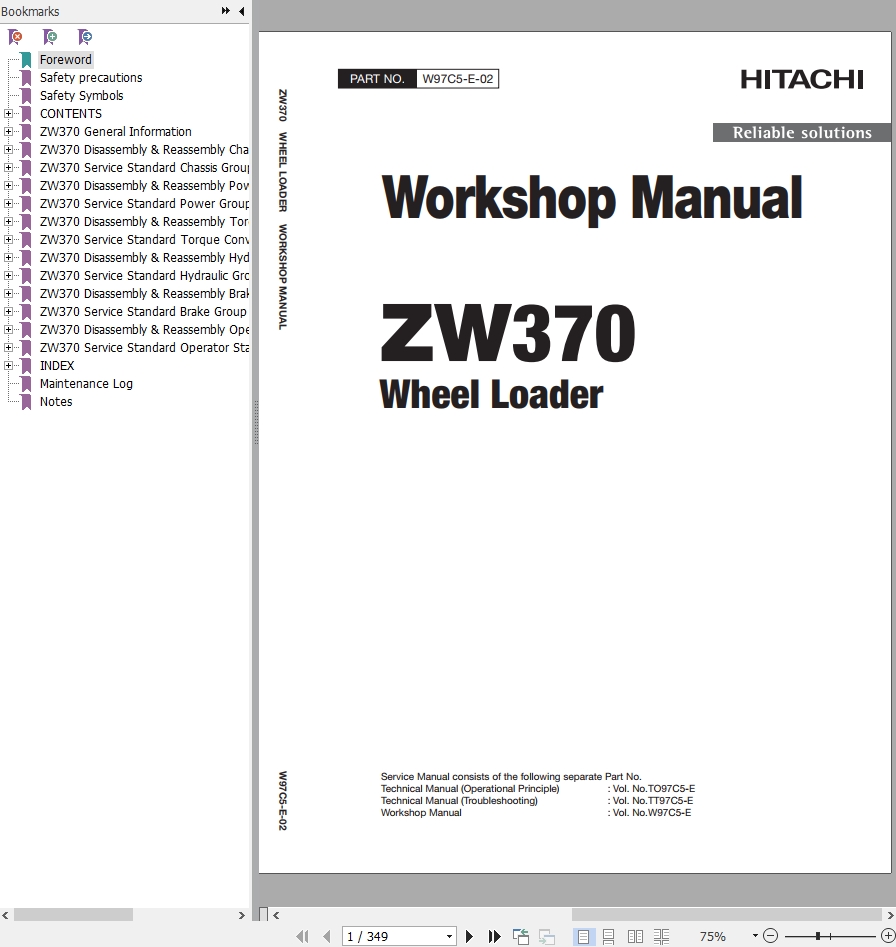Viewport: 896px width, 947px height.
Task: Click the delete bookmark icon
Action: point(15,37)
